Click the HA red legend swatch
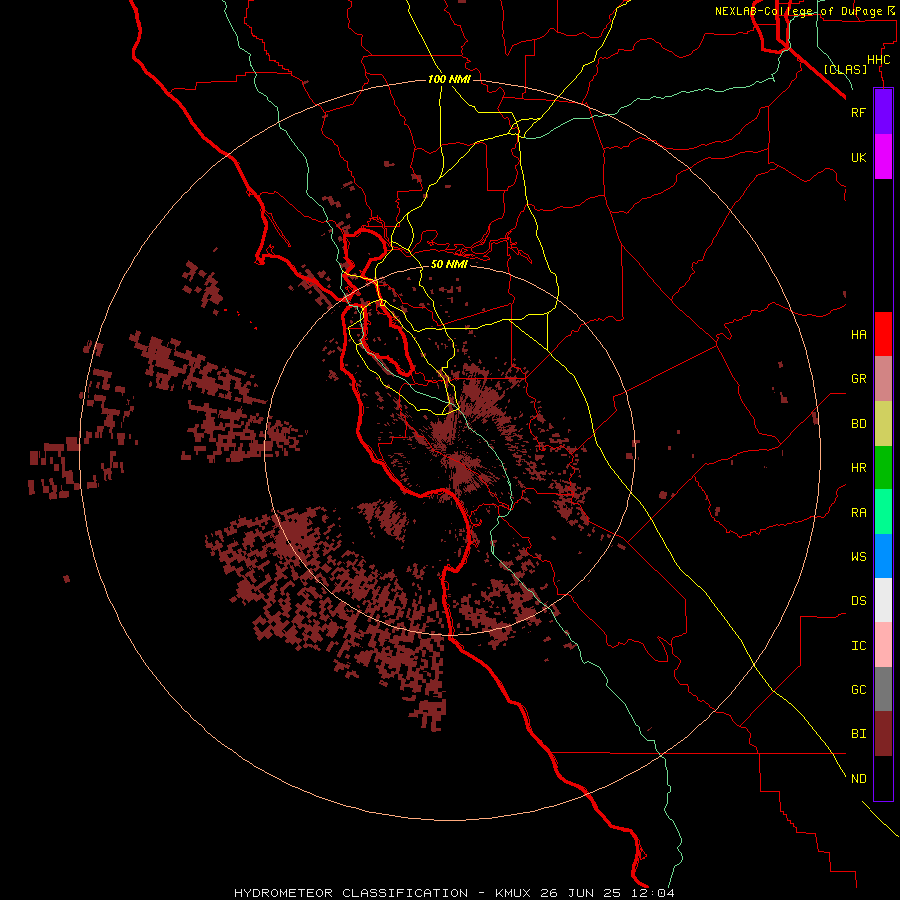900x900 pixels. [883, 334]
